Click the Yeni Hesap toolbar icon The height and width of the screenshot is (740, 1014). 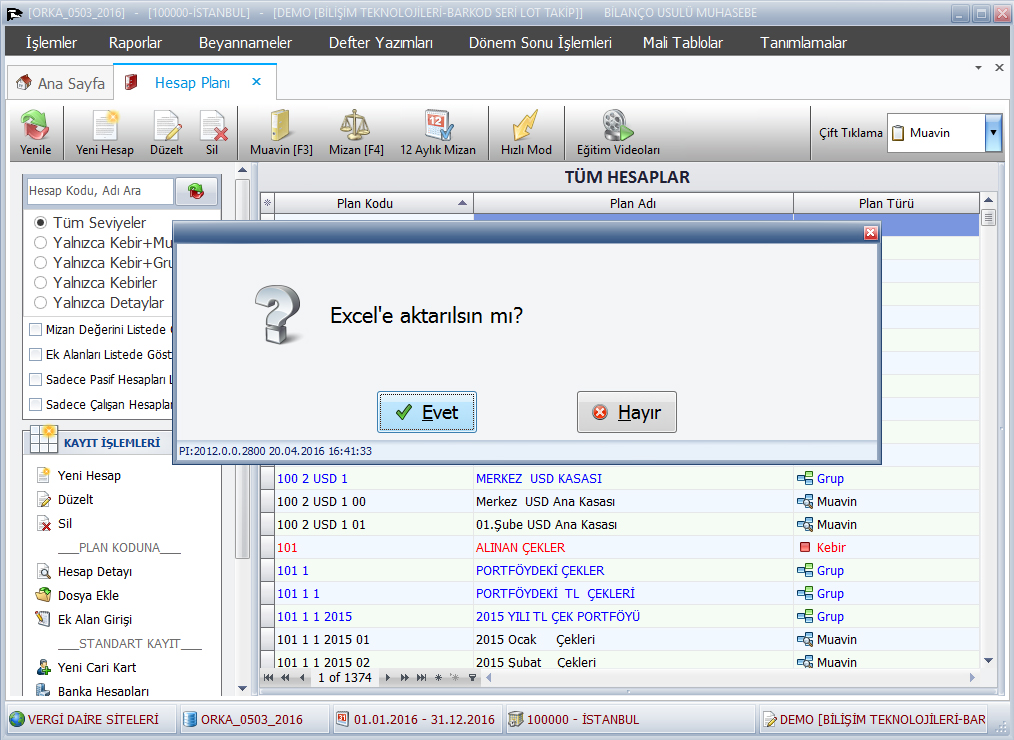point(104,133)
